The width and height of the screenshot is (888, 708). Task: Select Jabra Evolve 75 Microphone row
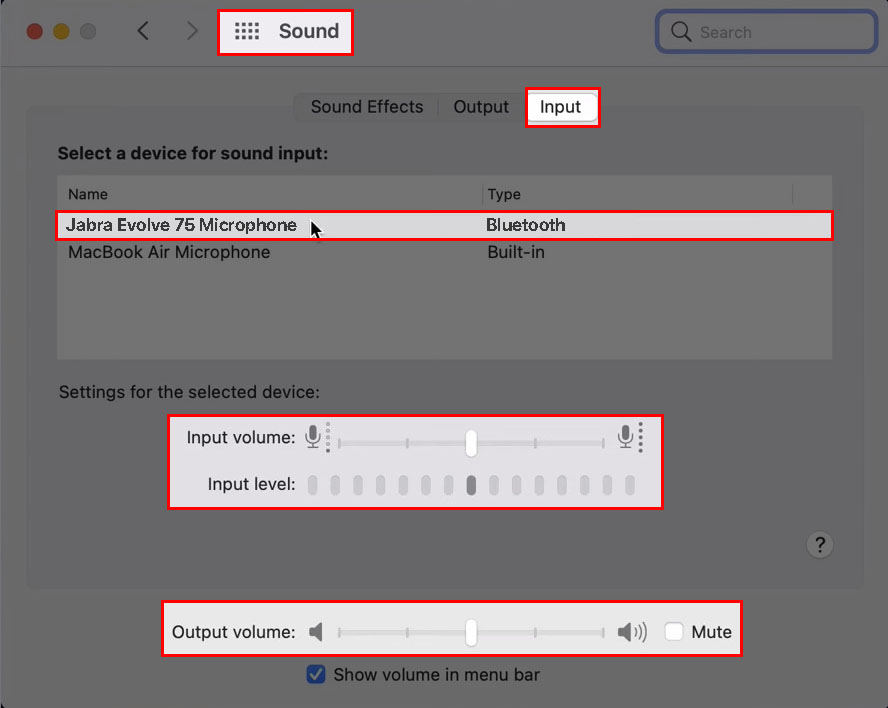[x=444, y=225]
